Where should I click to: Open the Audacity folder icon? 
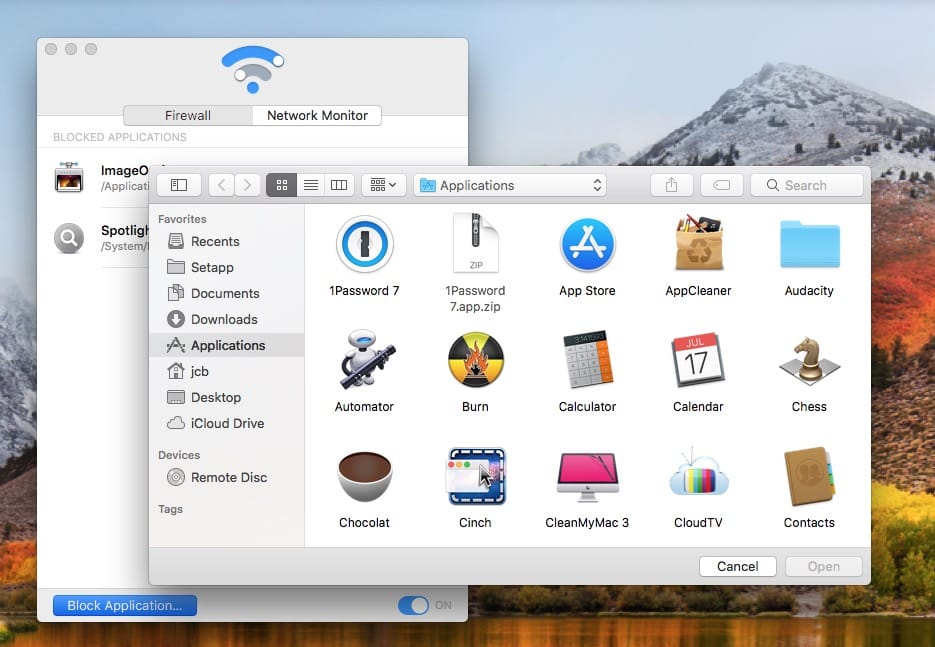click(809, 244)
